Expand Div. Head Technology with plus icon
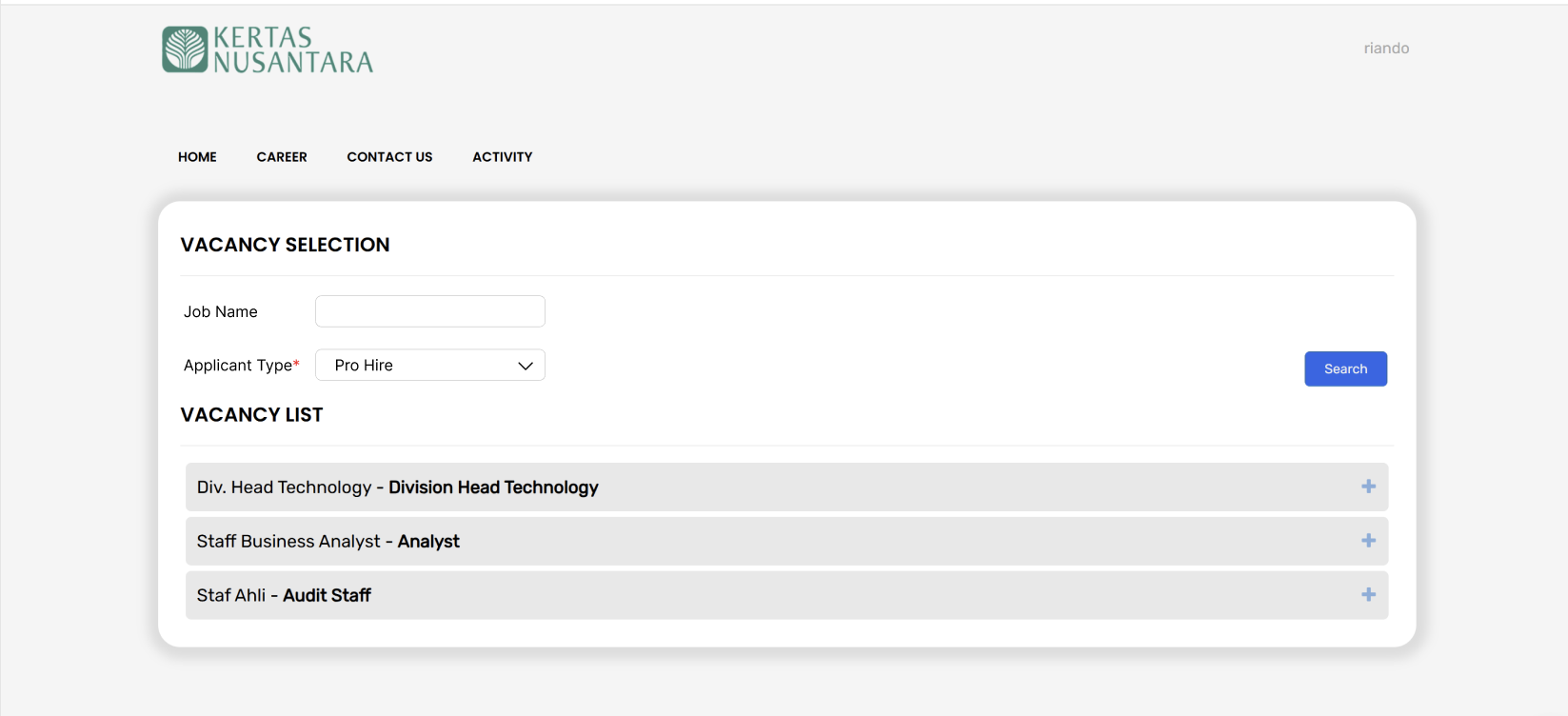 1368,487
